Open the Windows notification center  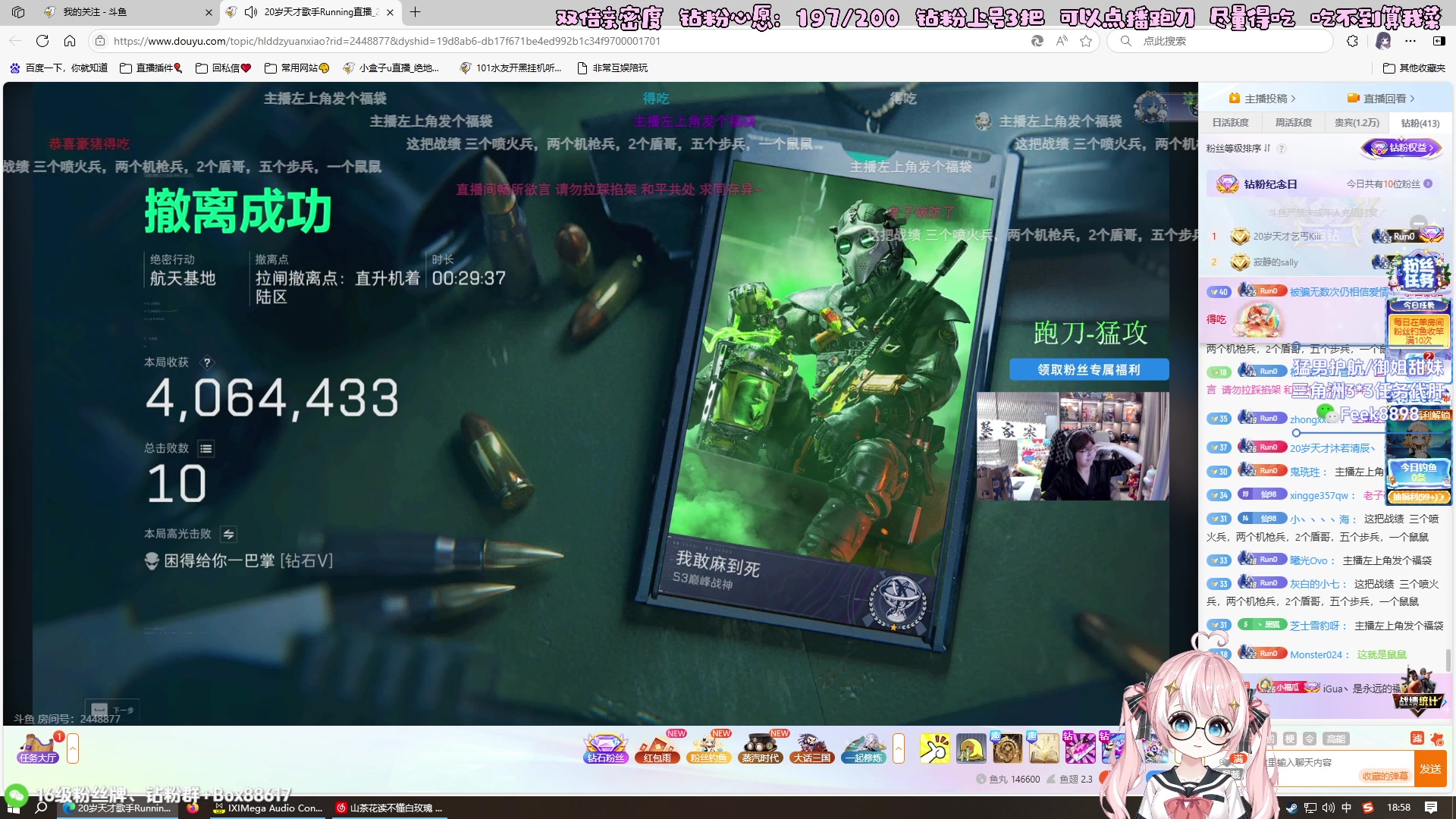(1431, 808)
